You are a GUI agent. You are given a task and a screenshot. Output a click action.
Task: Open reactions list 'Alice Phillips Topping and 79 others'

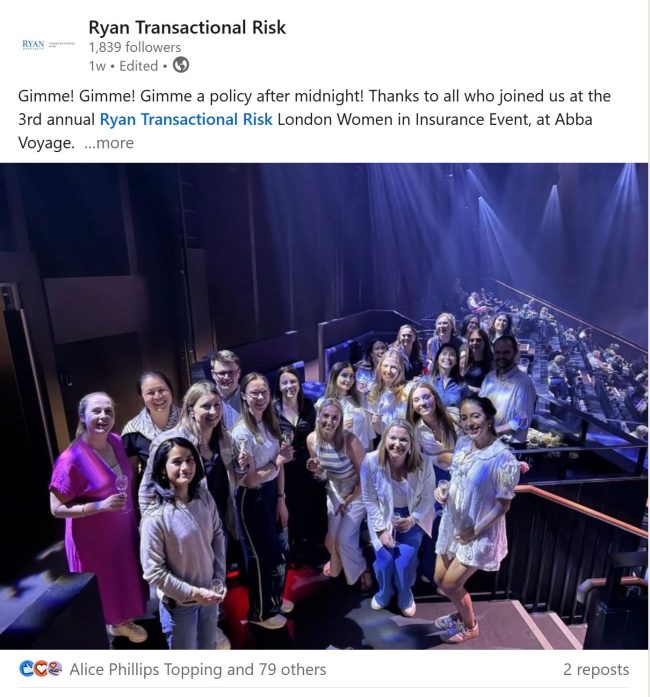pyautogui.click(x=197, y=669)
